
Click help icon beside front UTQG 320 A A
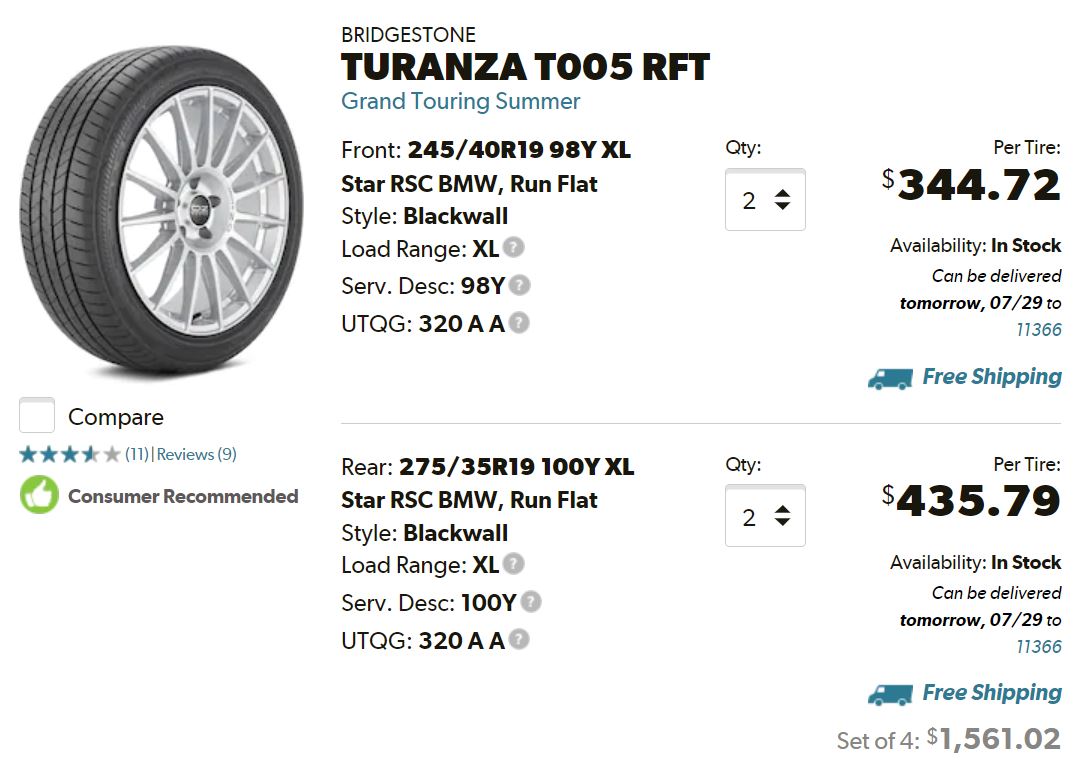(x=519, y=323)
